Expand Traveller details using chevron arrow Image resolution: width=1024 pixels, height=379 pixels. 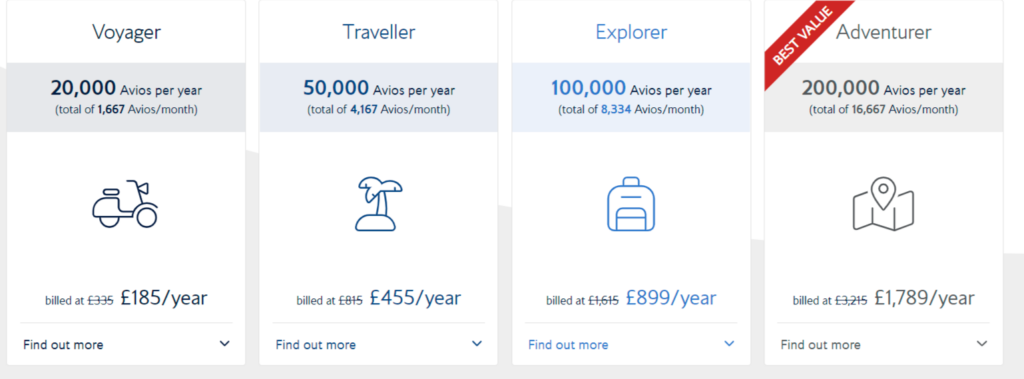(477, 344)
